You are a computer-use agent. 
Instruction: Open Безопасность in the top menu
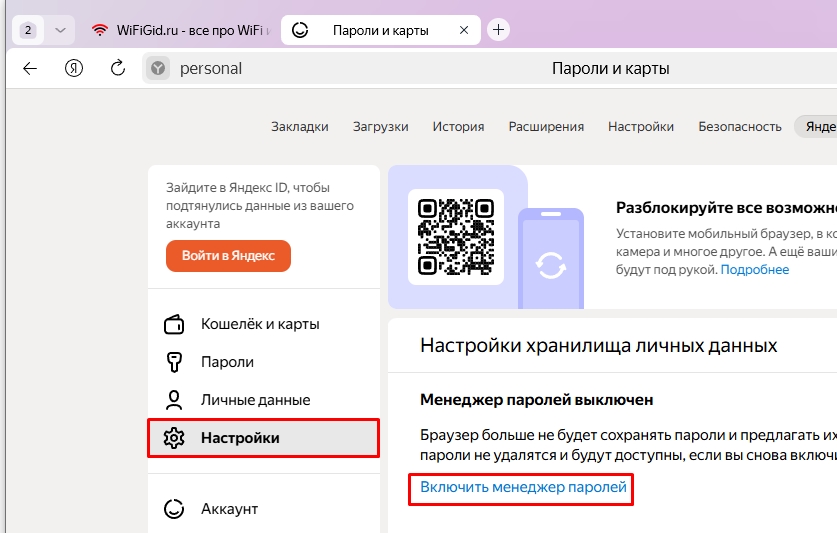coord(739,127)
